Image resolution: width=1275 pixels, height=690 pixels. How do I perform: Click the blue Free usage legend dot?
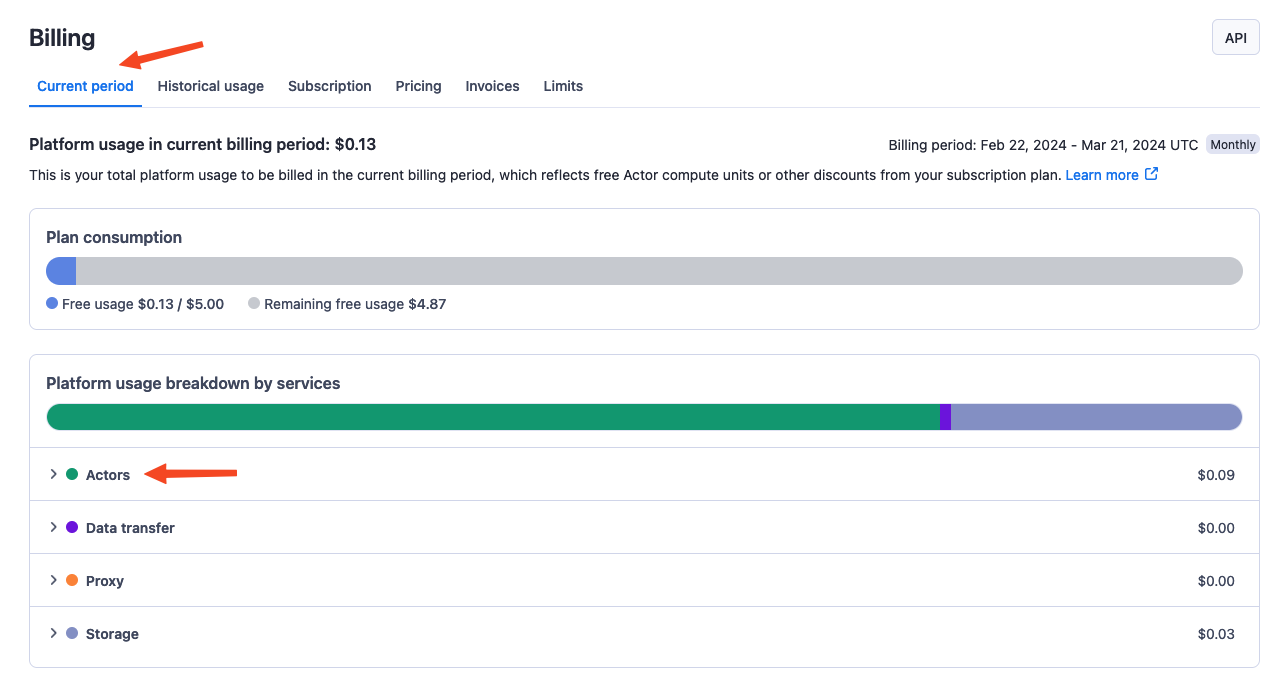[x=51, y=303]
